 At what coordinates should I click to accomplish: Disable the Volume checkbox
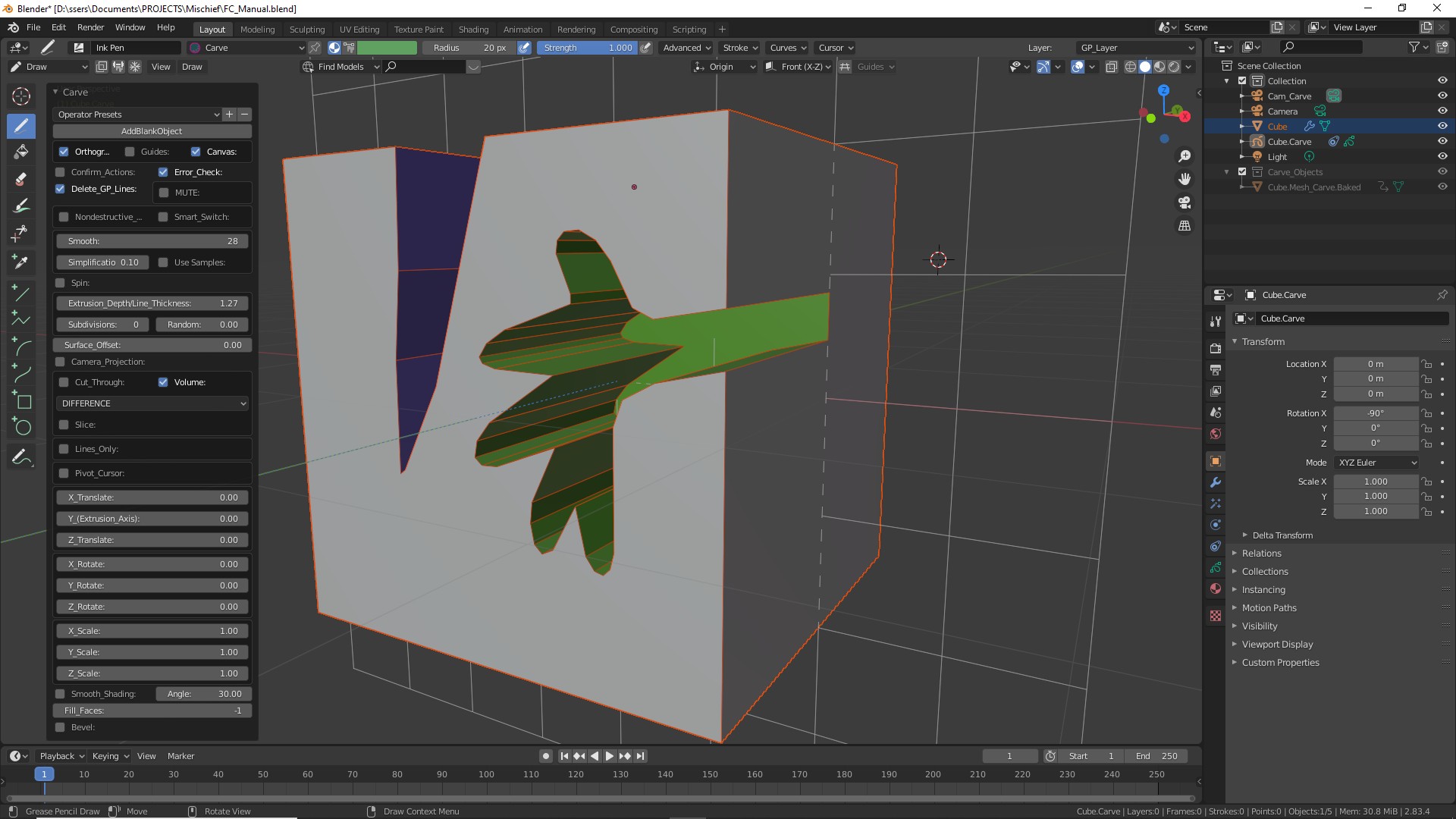(163, 382)
